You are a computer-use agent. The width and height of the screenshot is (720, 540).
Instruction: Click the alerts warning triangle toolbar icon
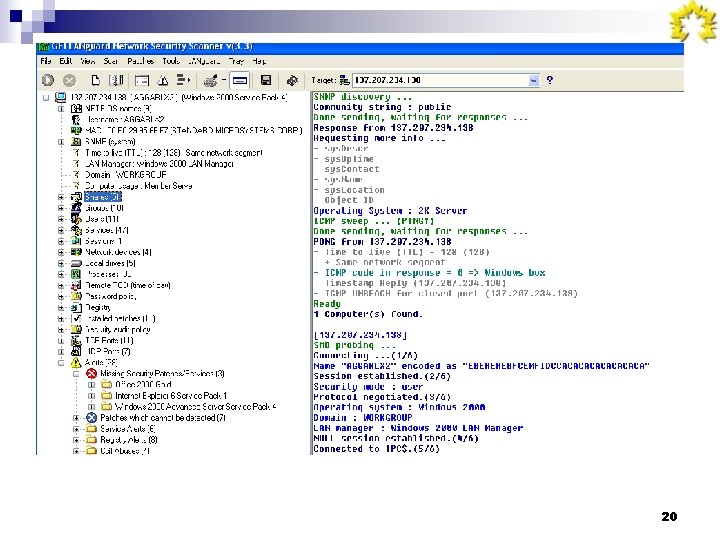click(x=163, y=81)
